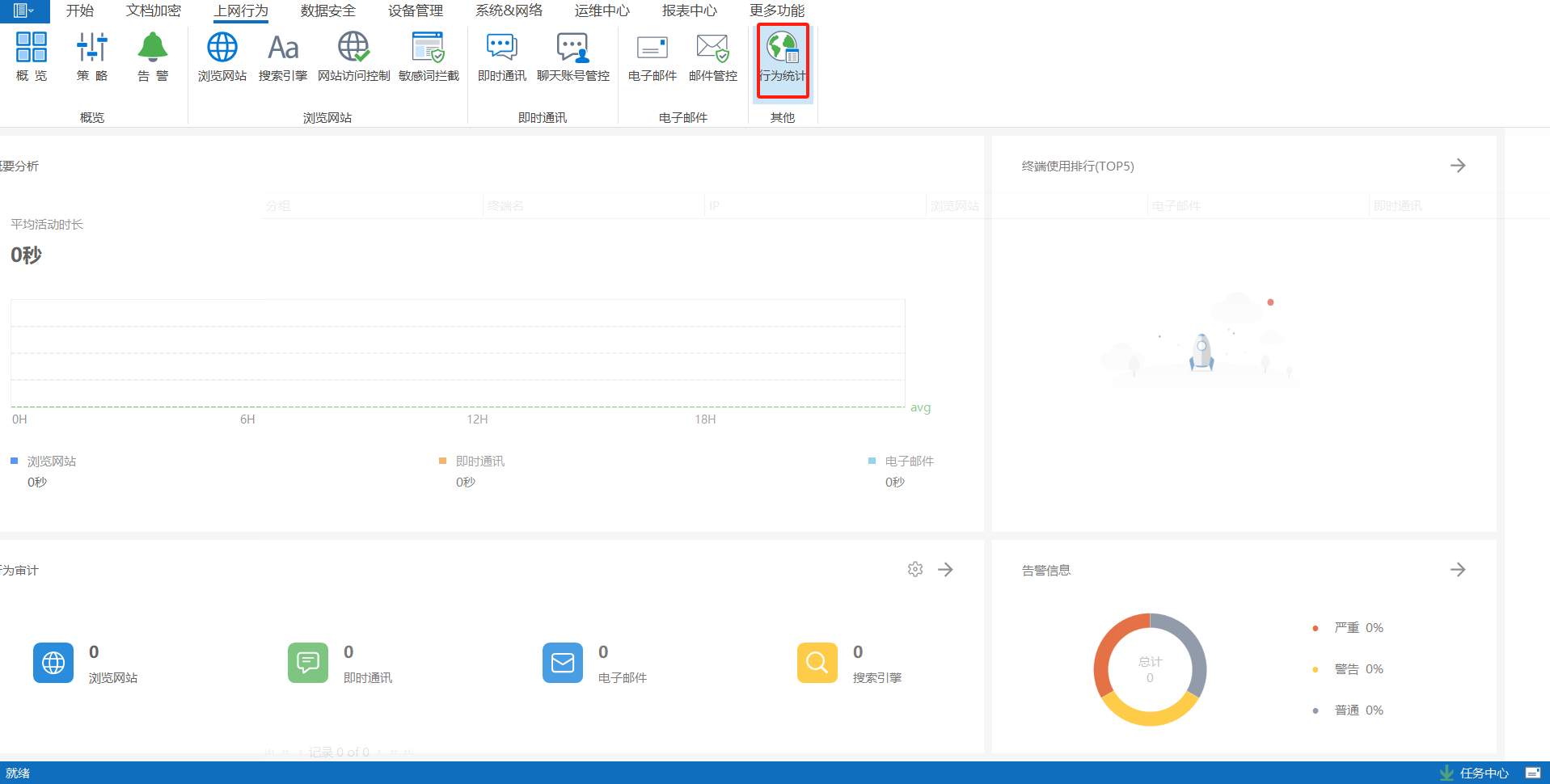Open 网站访问控制 in the ribbon
The image size is (1550, 784).
[353, 57]
